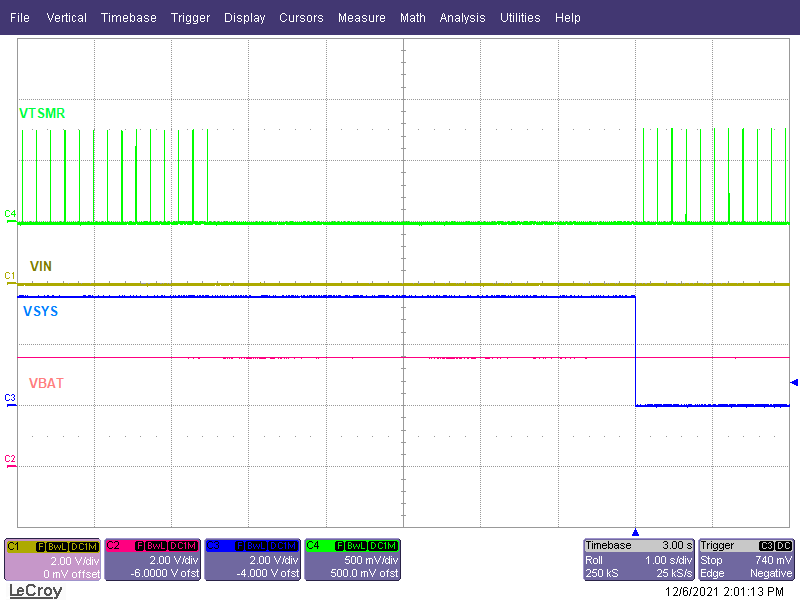Click the DC1M coupling badge on C2
The width and height of the screenshot is (800, 600).
click(181, 546)
